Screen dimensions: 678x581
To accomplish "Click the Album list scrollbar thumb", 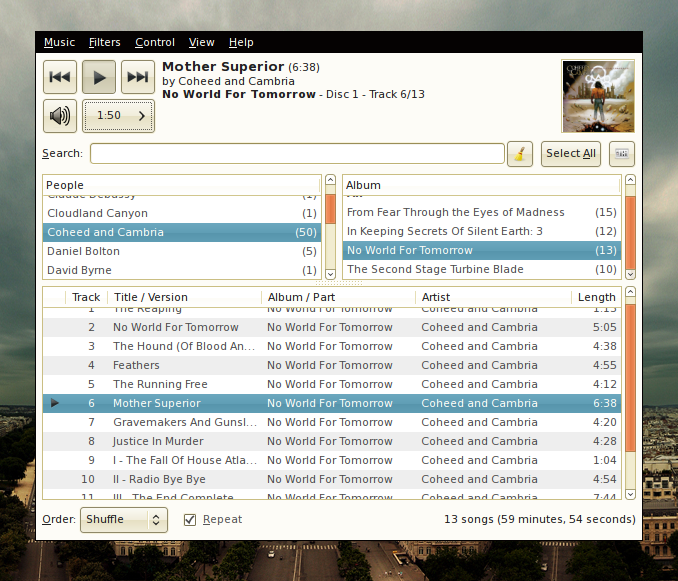I will pyautogui.click(x=630, y=233).
